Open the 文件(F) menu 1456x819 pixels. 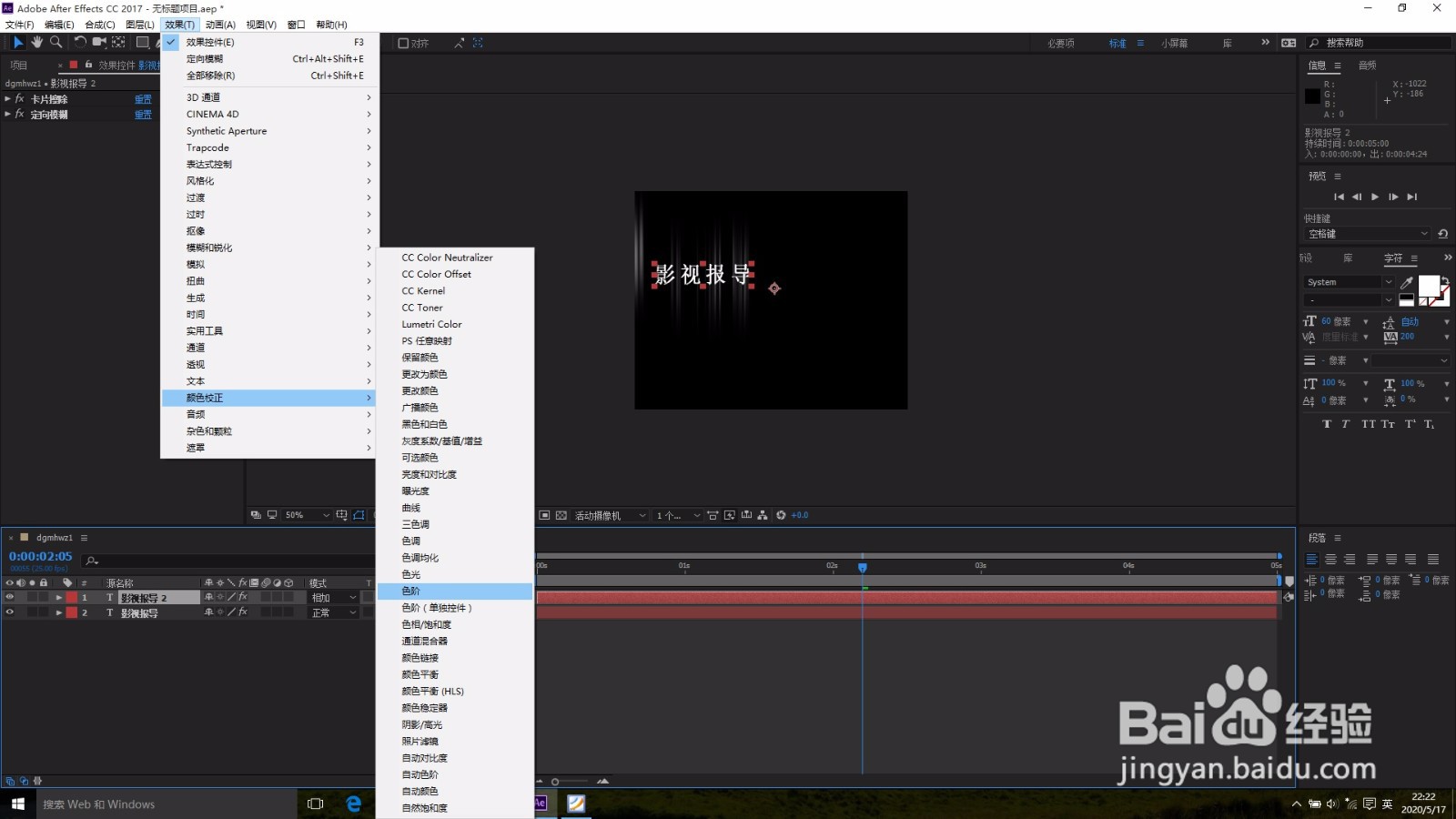pyautogui.click(x=20, y=25)
